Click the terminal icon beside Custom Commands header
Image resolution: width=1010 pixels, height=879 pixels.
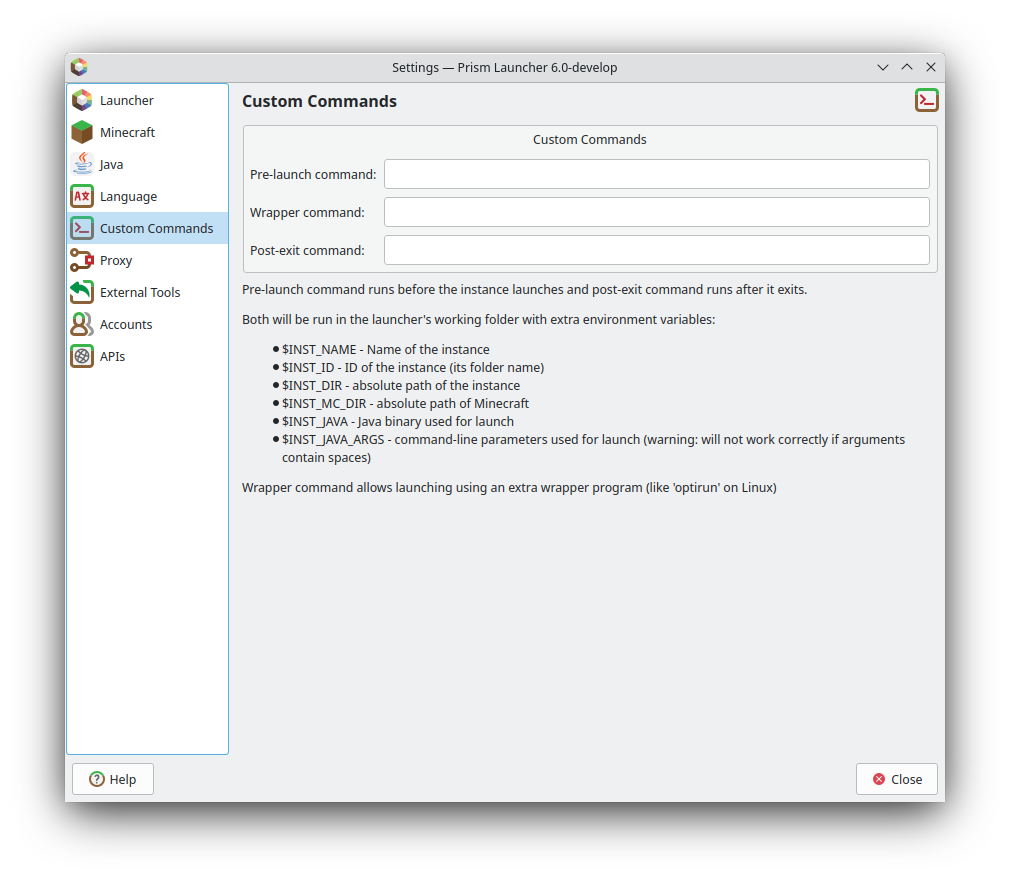[x=926, y=100]
